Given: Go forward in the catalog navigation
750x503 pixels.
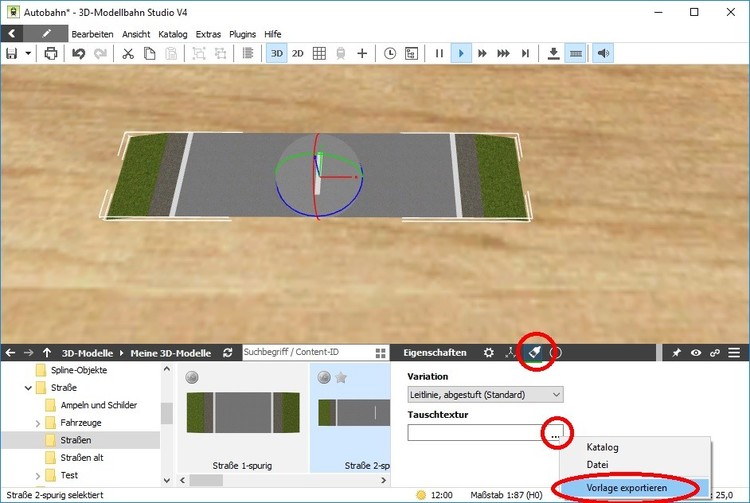Looking at the screenshot, I should click(29, 353).
